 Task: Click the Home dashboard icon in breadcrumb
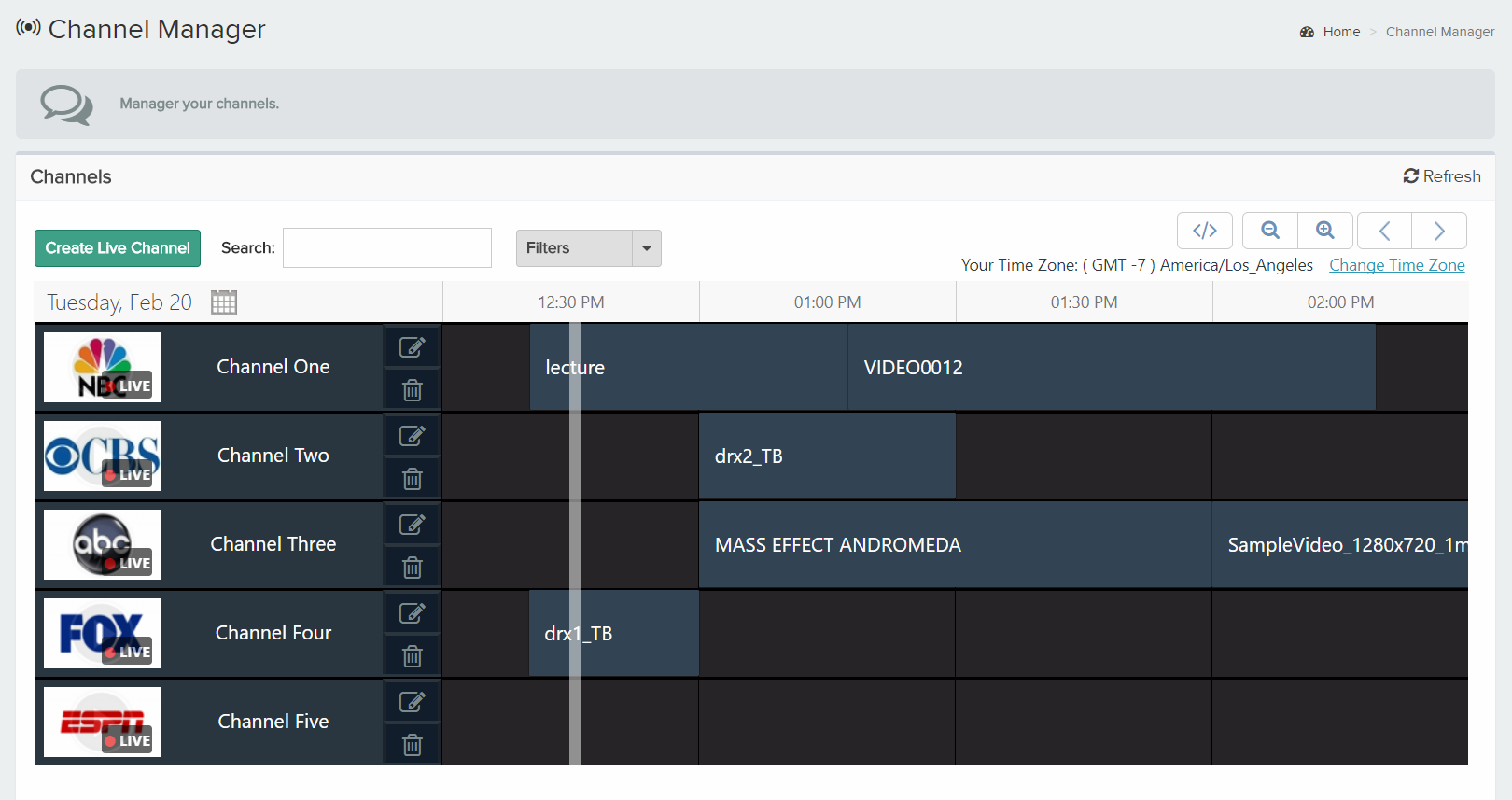pyautogui.click(x=1307, y=32)
